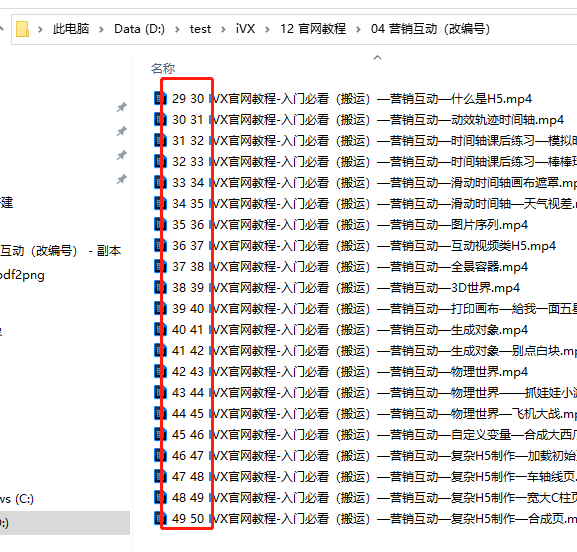The width and height of the screenshot is (577, 552).
Task: Click the yellow folder icon in address bar
Action: [22, 29]
